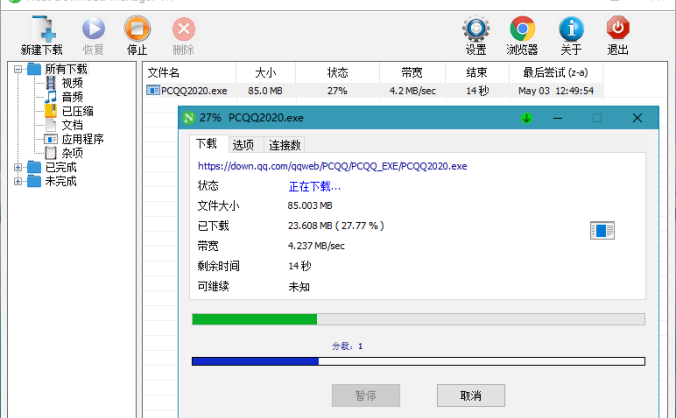Switch to the 选项 tab
676x418 pixels.
click(x=243, y=145)
